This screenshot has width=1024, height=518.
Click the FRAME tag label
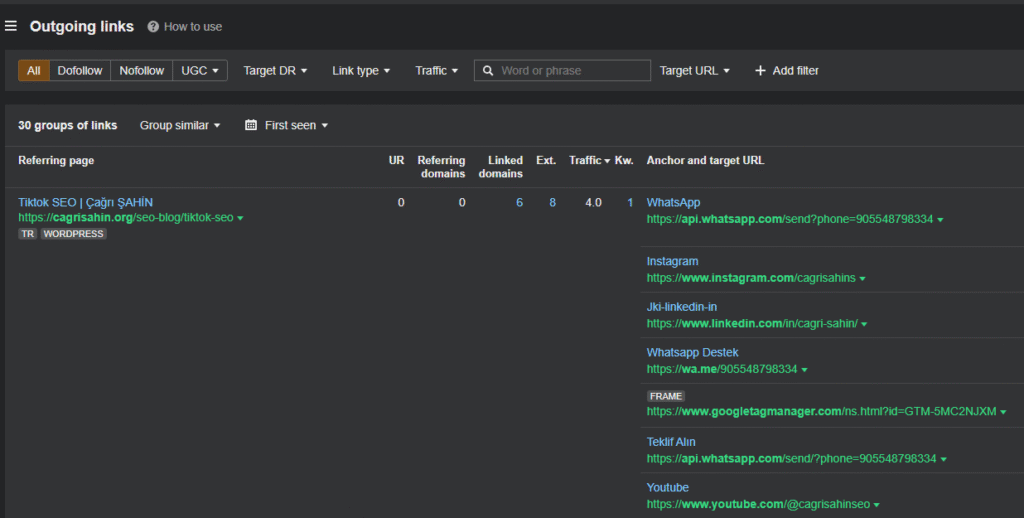(665, 396)
